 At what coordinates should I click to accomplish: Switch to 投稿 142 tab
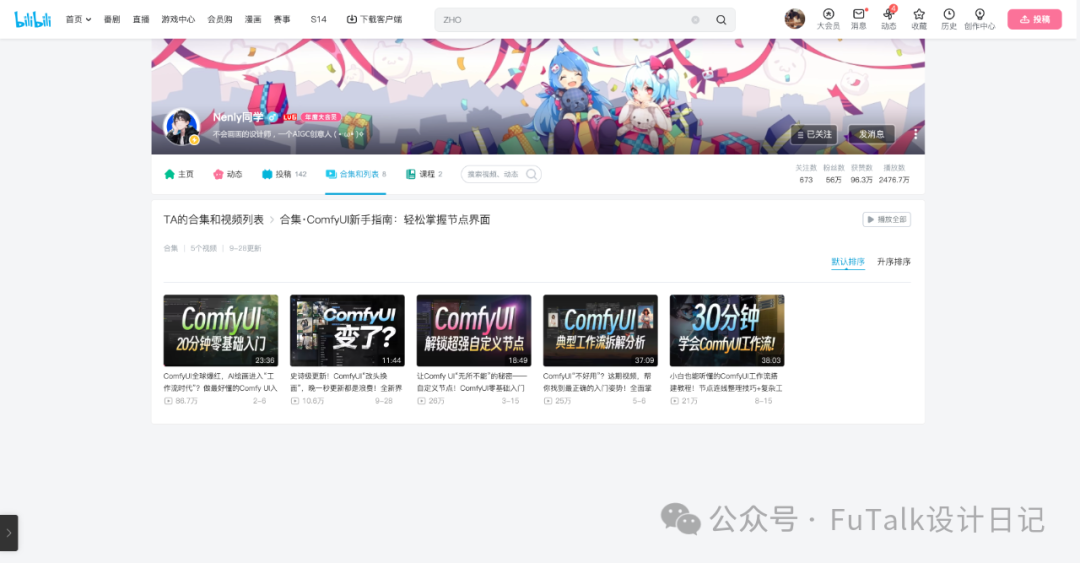pos(284,174)
